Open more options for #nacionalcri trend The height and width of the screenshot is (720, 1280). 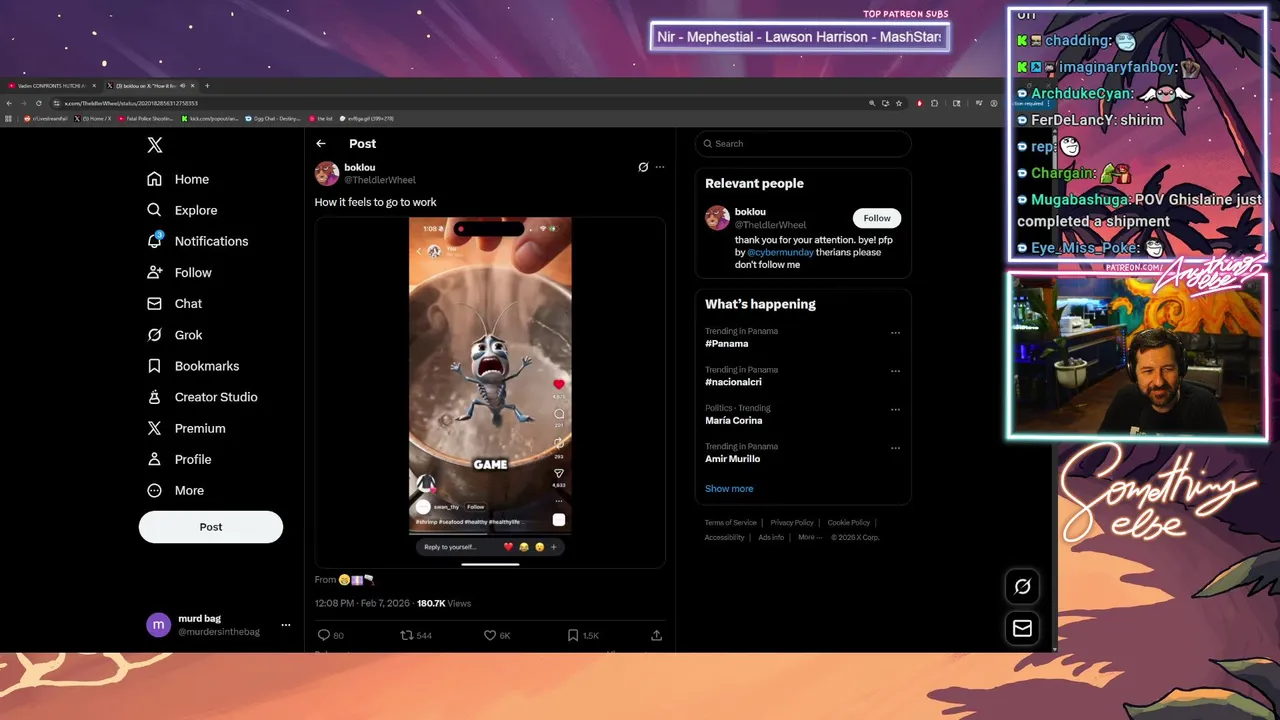tap(895, 371)
